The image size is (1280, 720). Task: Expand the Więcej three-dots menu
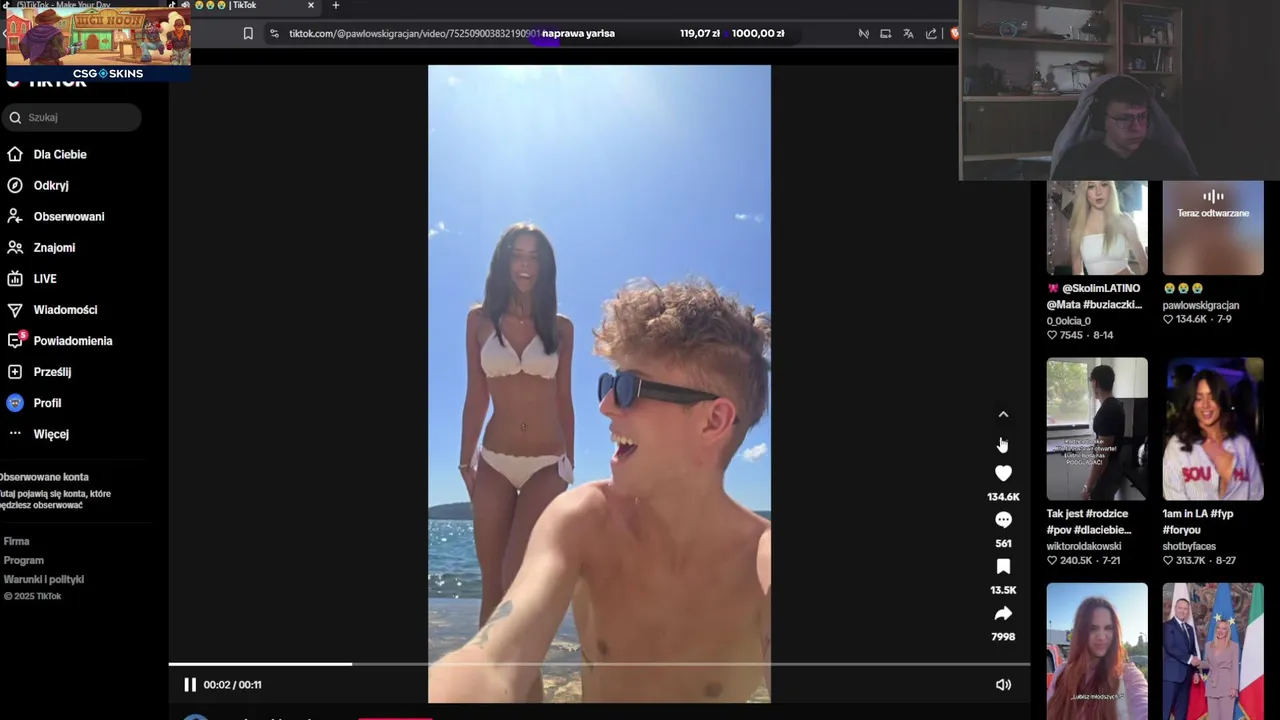tap(15, 433)
